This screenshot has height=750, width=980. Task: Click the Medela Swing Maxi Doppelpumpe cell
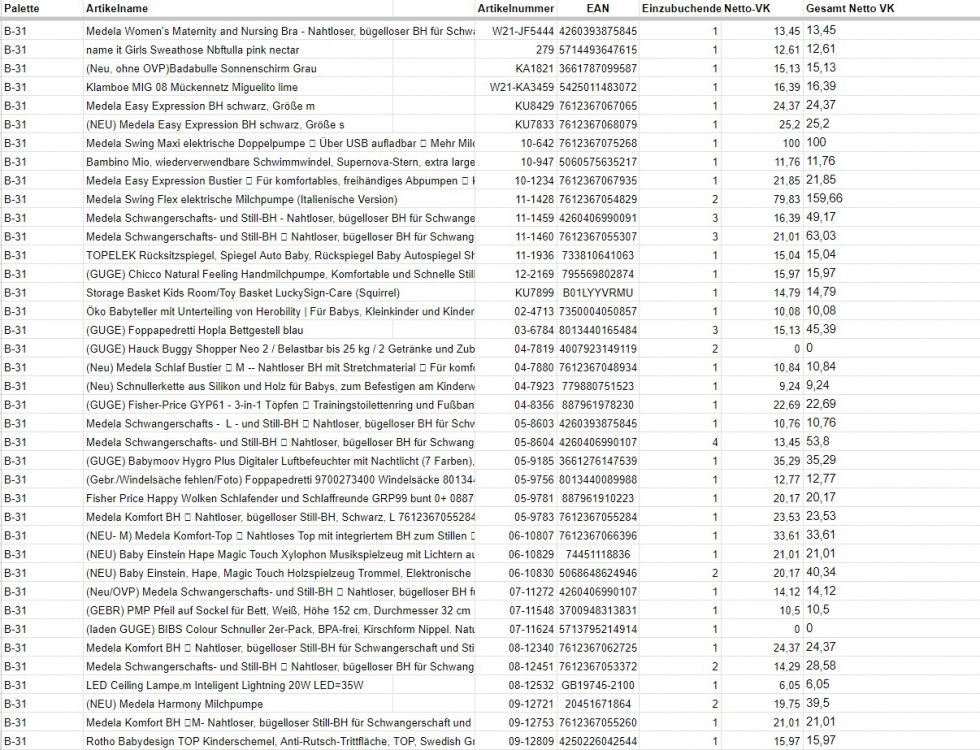pyautogui.click(x=280, y=144)
